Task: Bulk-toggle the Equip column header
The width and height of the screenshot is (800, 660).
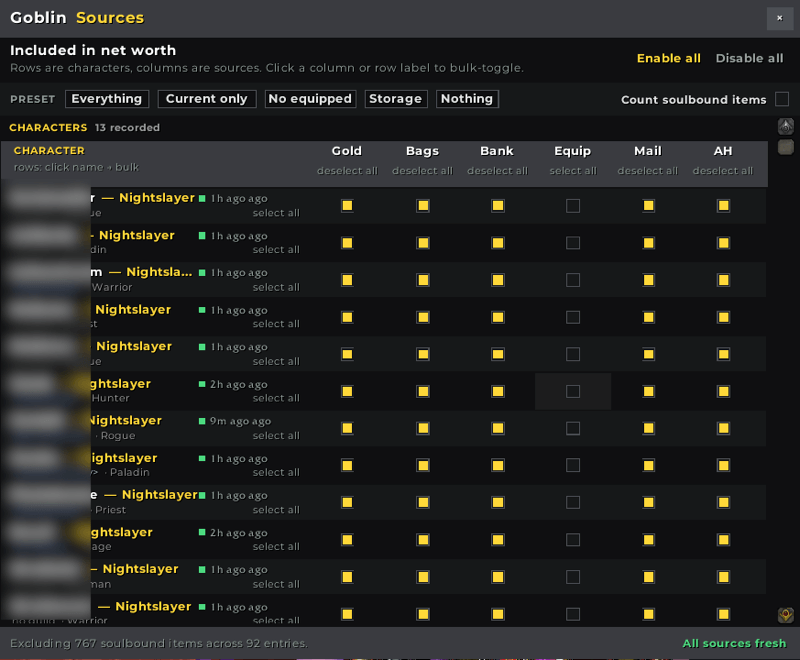Action: click(x=572, y=151)
